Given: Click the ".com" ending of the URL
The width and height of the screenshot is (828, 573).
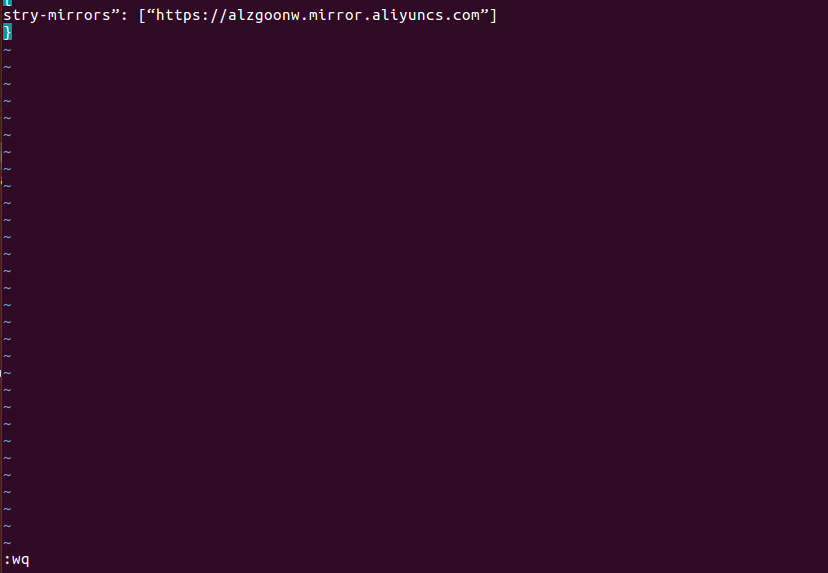Looking at the screenshot, I should pos(462,16).
